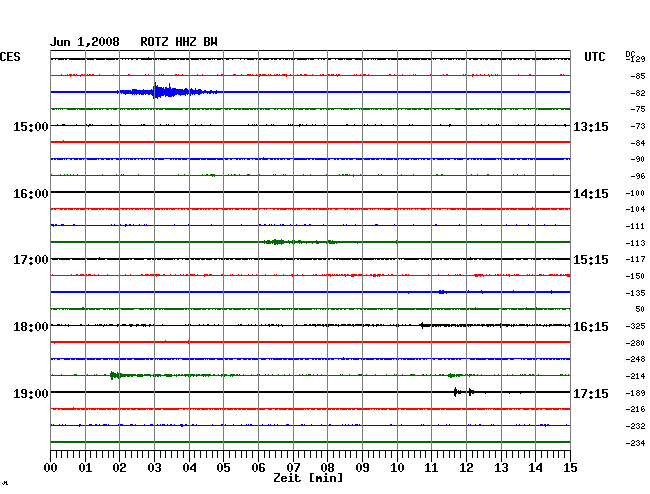Click the DC offset value -216
Image resolution: width=650 pixels, height=494 pixels.
(635, 409)
